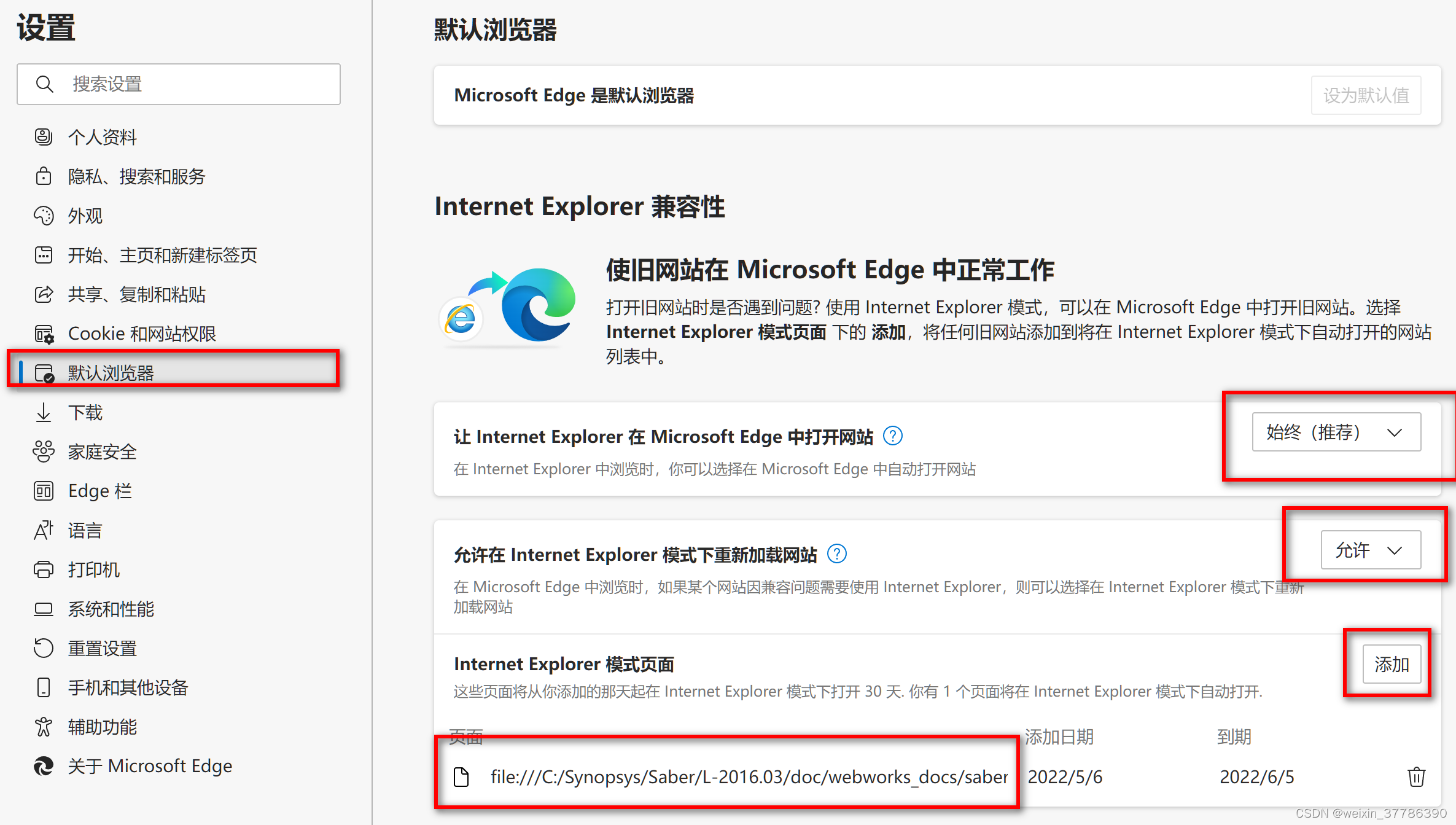The height and width of the screenshot is (825, 1456).
Task: Open 语言 settings
Action: pos(85,530)
